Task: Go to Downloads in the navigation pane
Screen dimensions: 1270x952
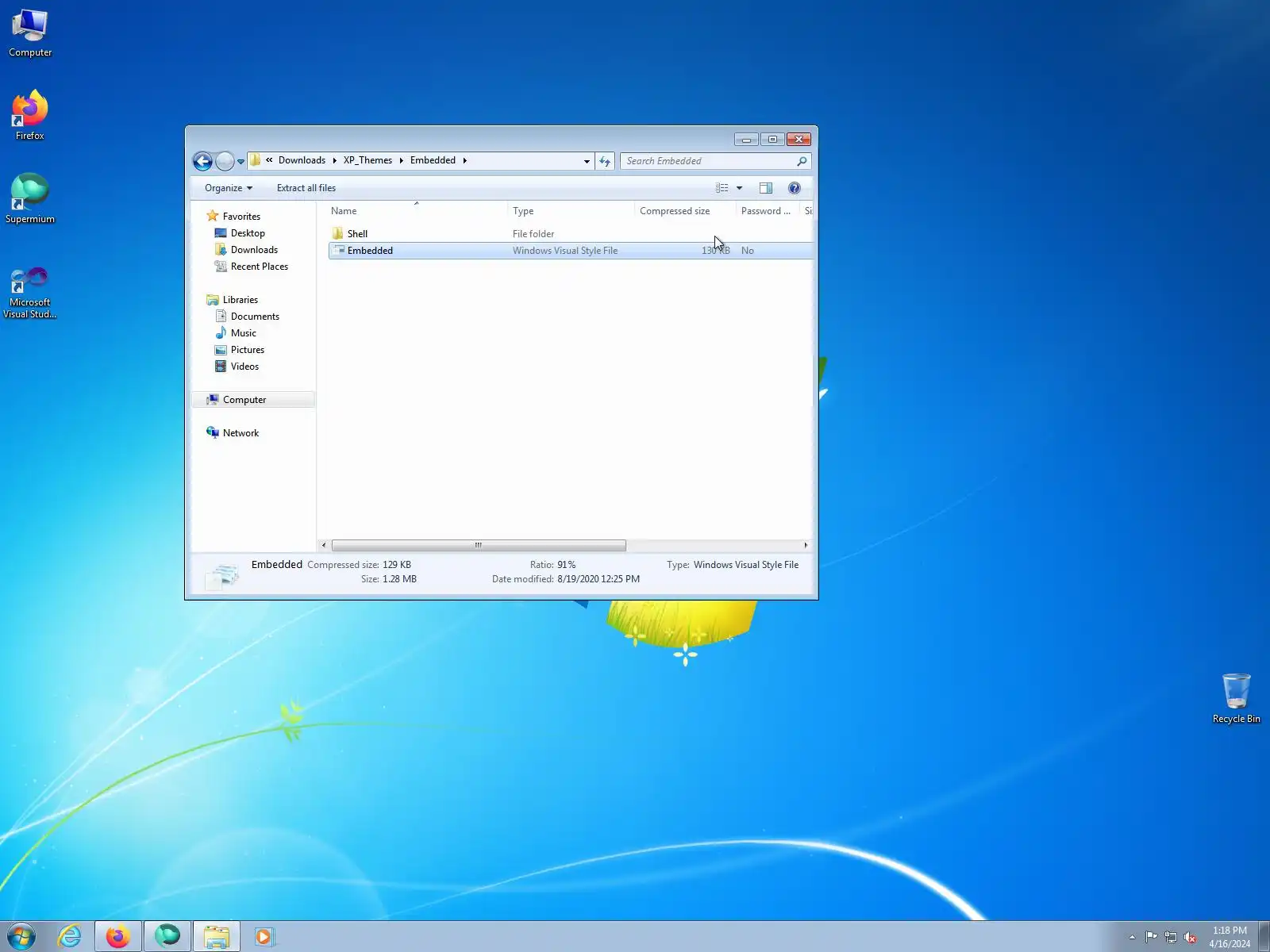Action: (254, 250)
